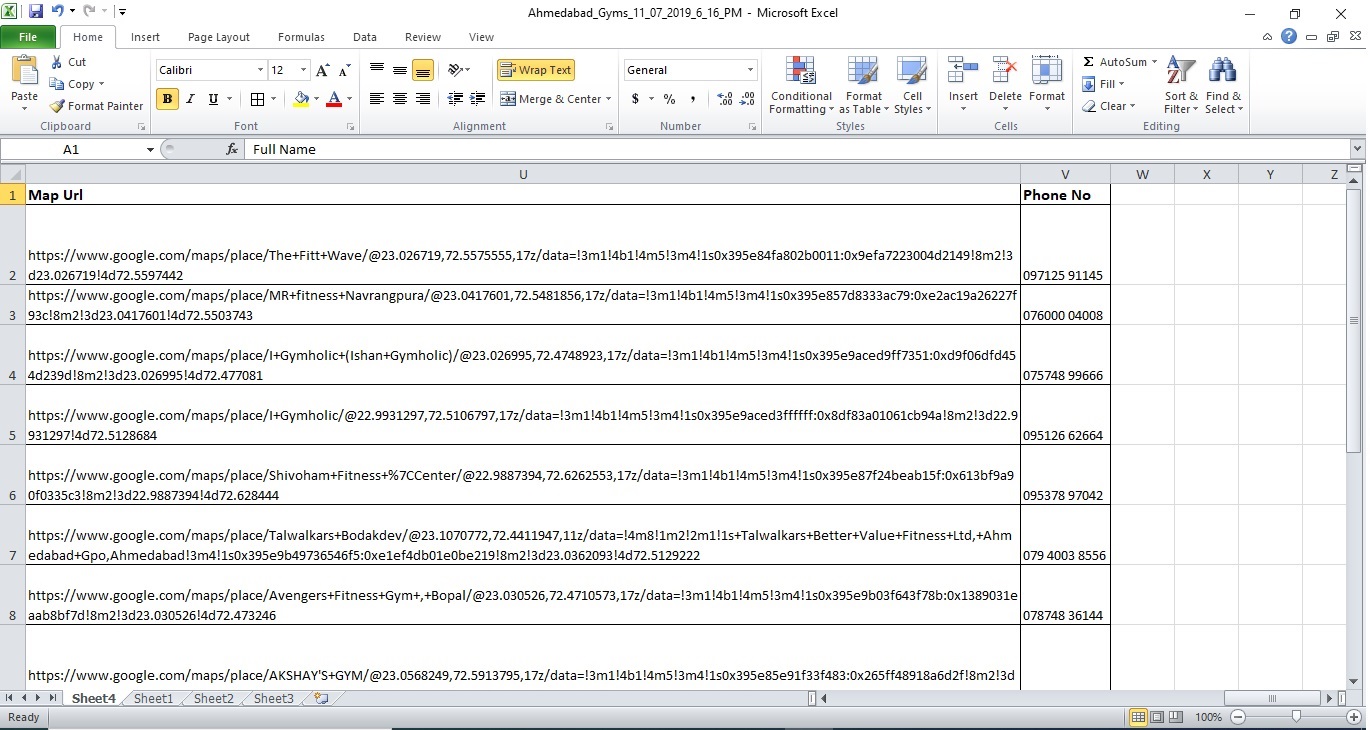Select the Center alignment option
The height and width of the screenshot is (730, 1370).
click(x=399, y=99)
